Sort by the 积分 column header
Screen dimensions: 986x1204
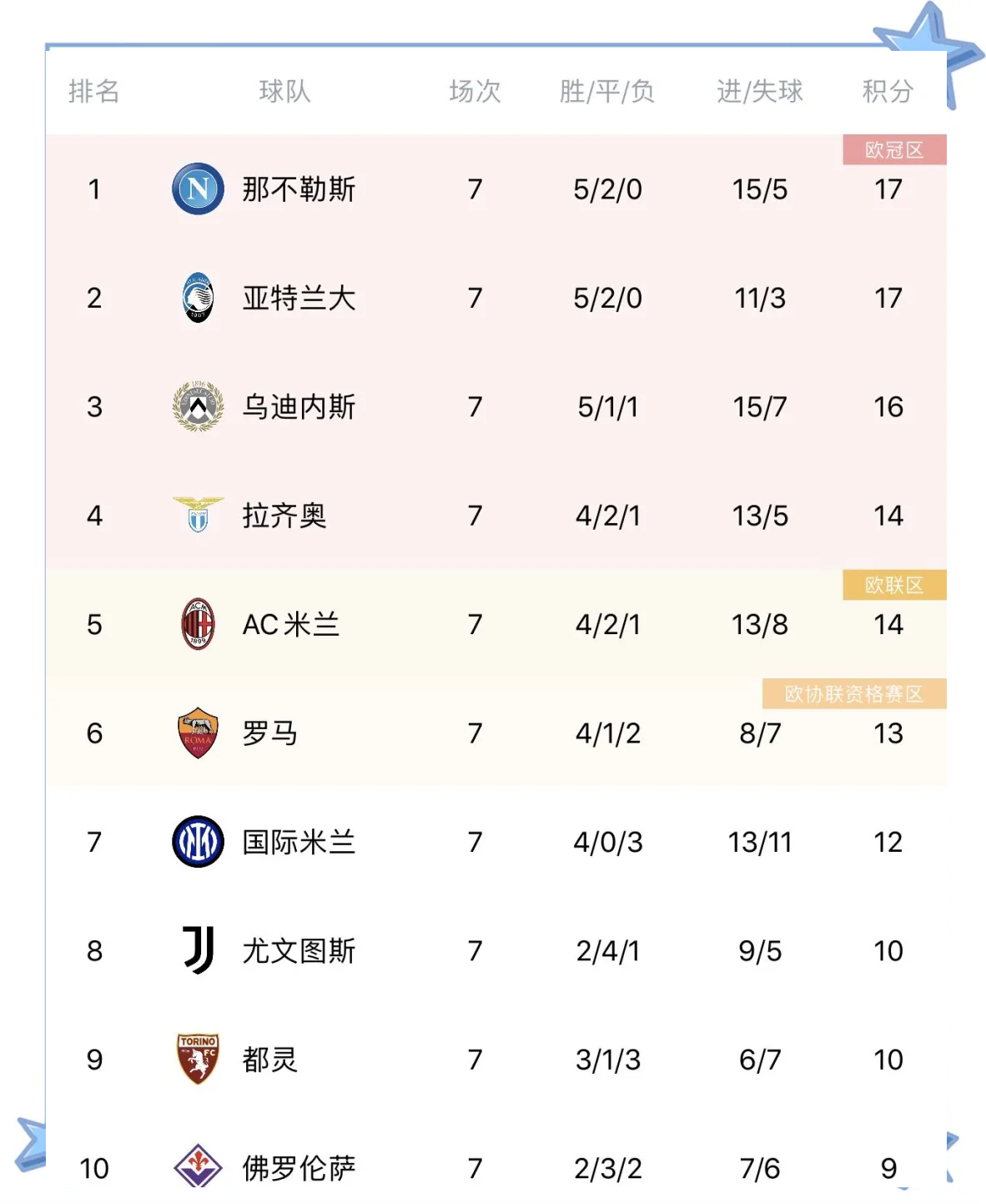888,91
